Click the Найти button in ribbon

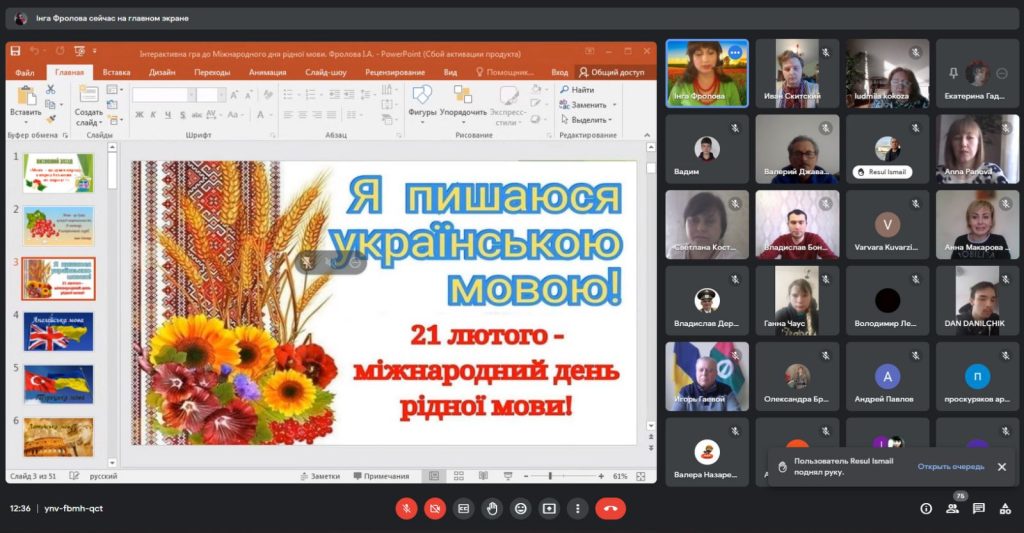coord(577,90)
